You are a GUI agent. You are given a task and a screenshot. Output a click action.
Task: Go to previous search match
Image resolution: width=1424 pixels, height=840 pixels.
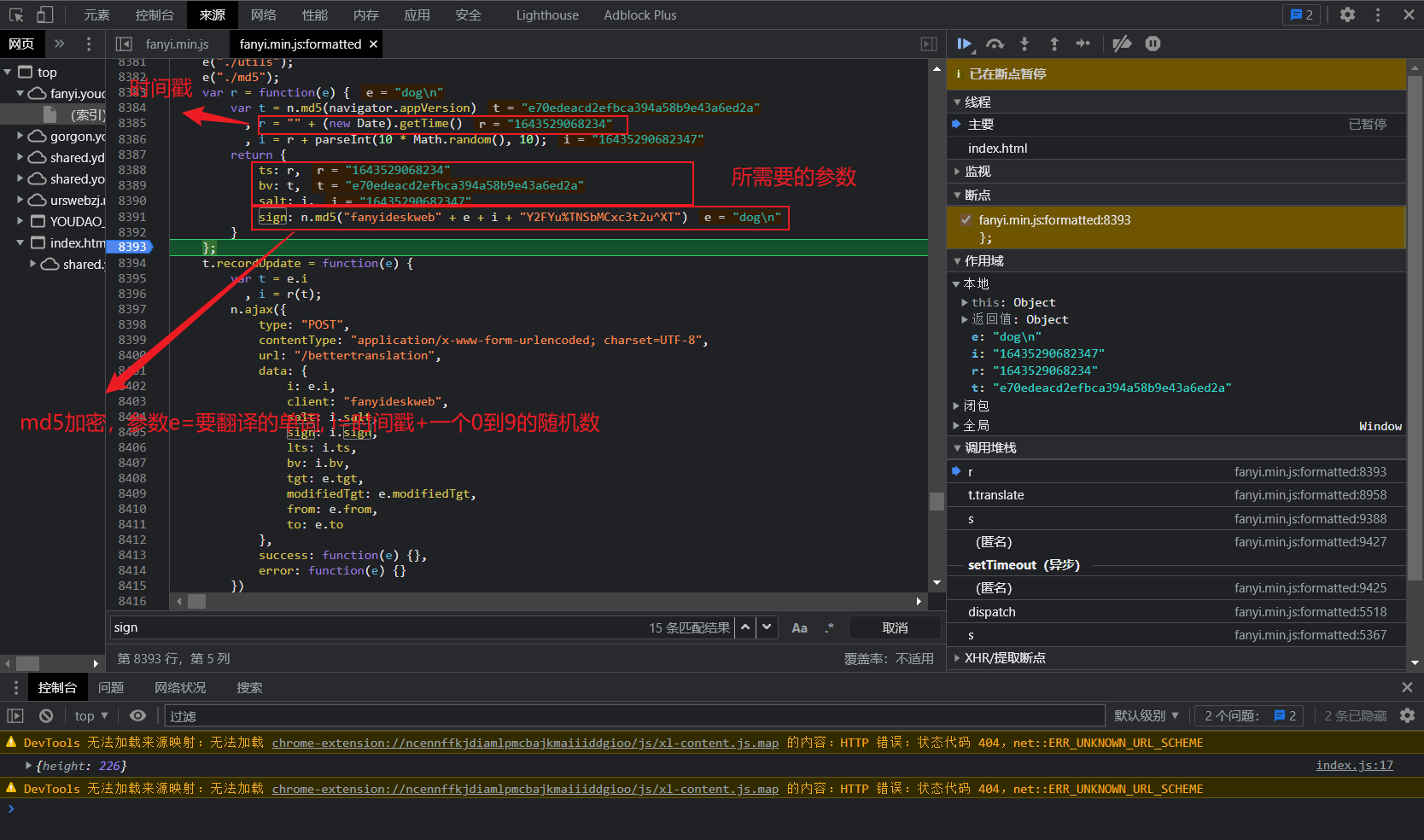coord(745,627)
